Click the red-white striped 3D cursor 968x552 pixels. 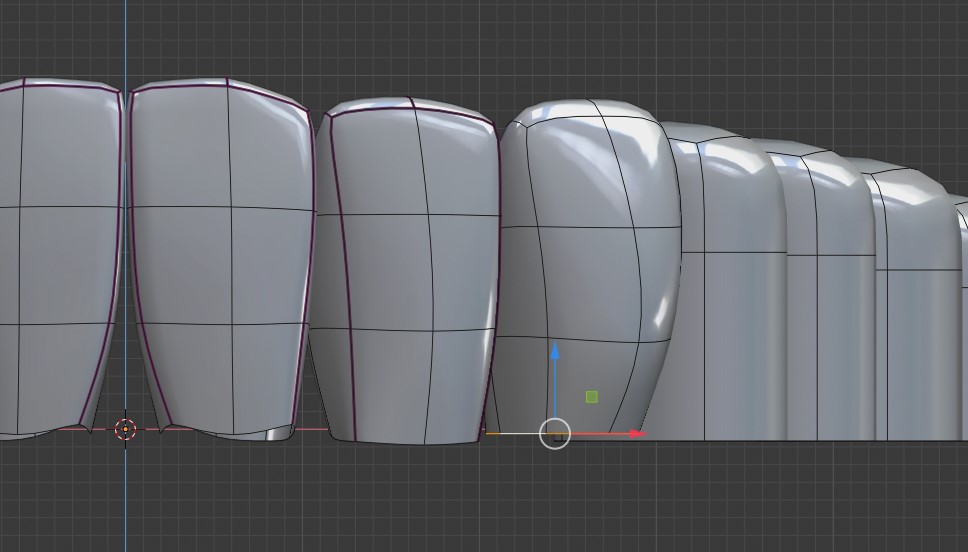(126, 429)
